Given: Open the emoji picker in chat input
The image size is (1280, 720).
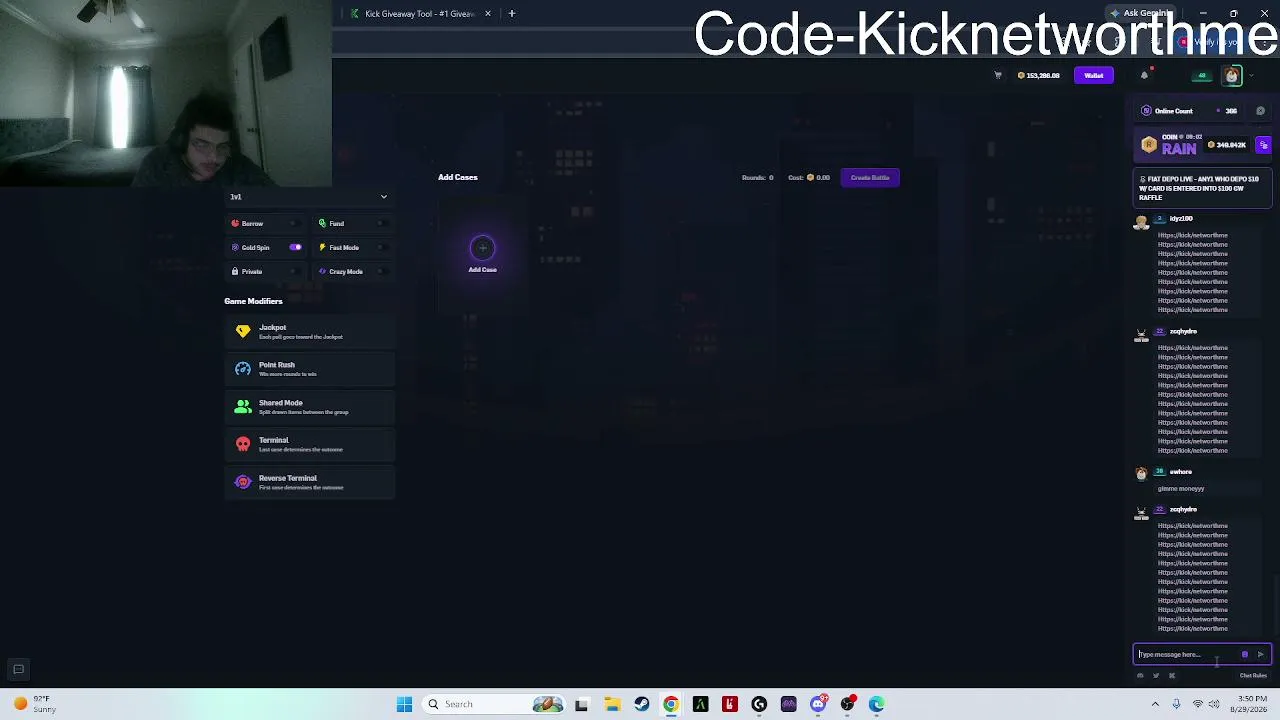Looking at the screenshot, I should pos(1245,655).
